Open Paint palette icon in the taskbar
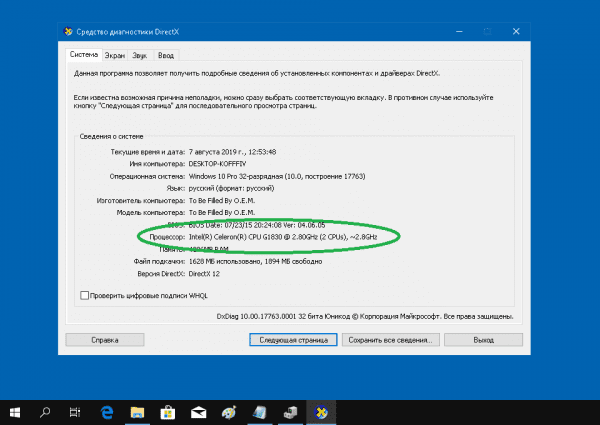The height and width of the screenshot is (425, 600). tap(229, 412)
